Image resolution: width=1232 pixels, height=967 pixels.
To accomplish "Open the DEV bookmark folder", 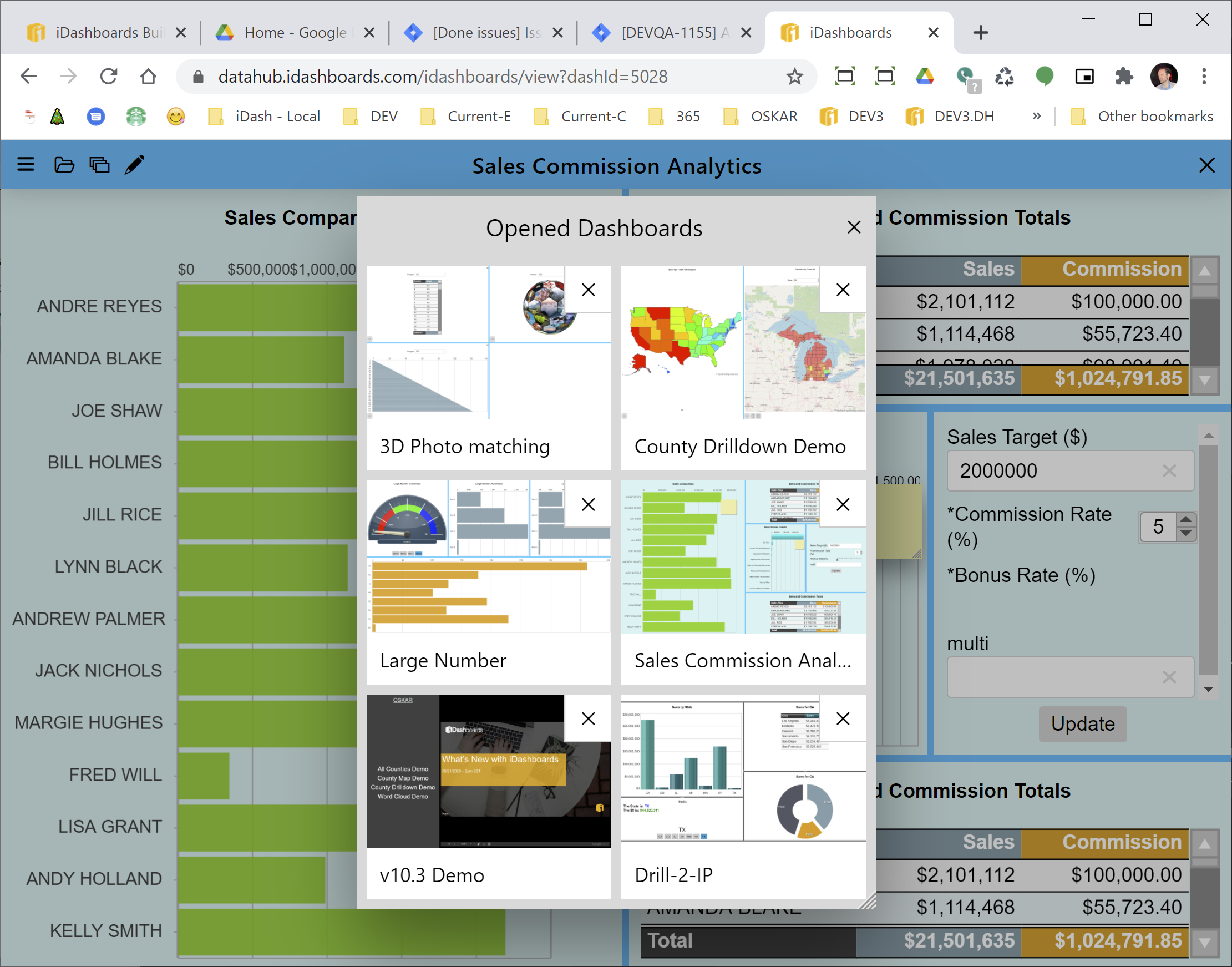I will pyautogui.click(x=371, y=117).
